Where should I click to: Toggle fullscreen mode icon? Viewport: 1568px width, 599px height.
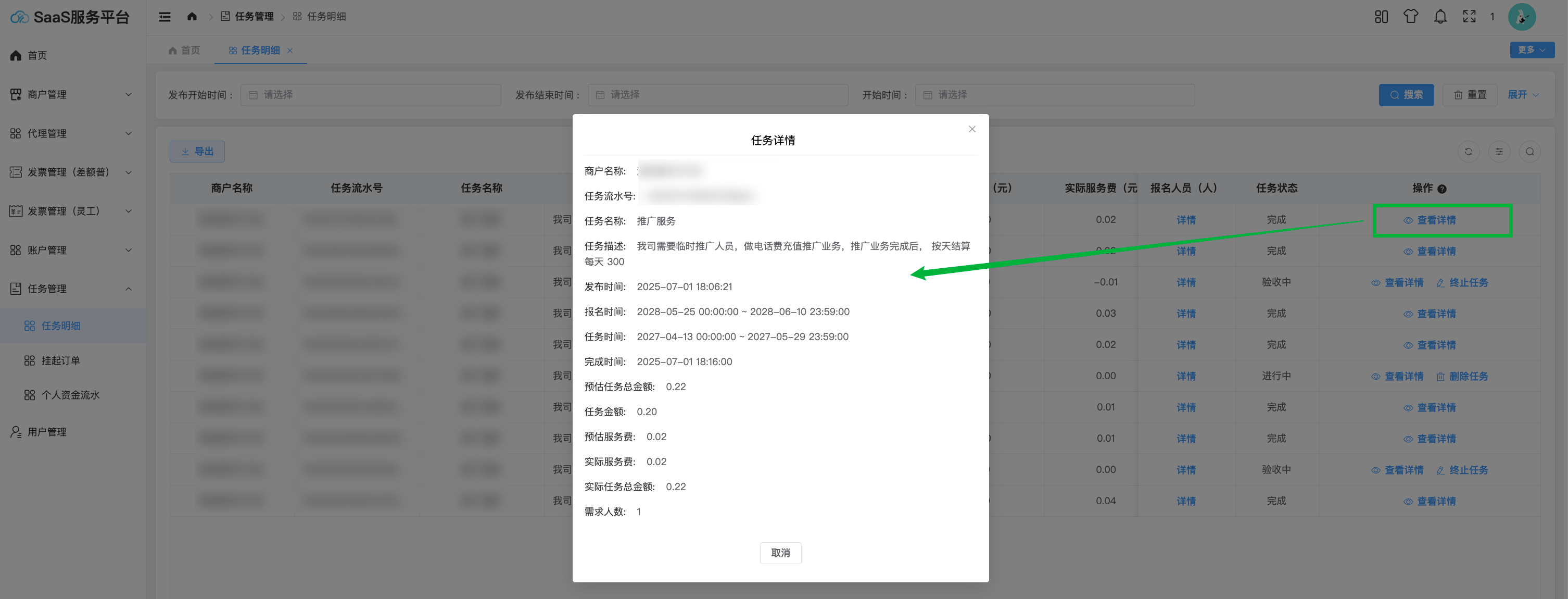click(x=1469, y=17)
